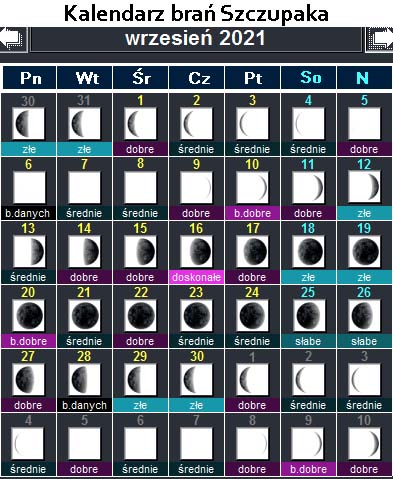Image resolution: width=393 pixels, height=479 pixels.
Task: Select the 'słabe' rating on September 26
Action: [x=364, y=341]
